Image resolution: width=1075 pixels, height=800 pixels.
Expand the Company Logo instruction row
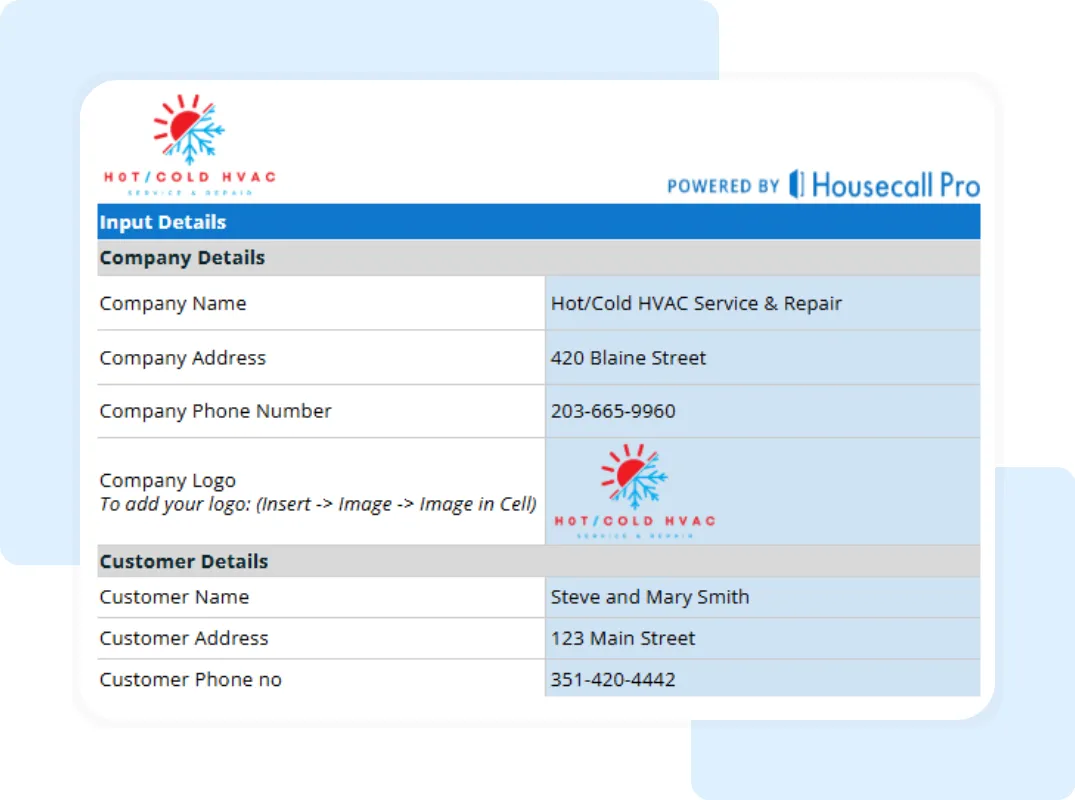pos(320,490)
